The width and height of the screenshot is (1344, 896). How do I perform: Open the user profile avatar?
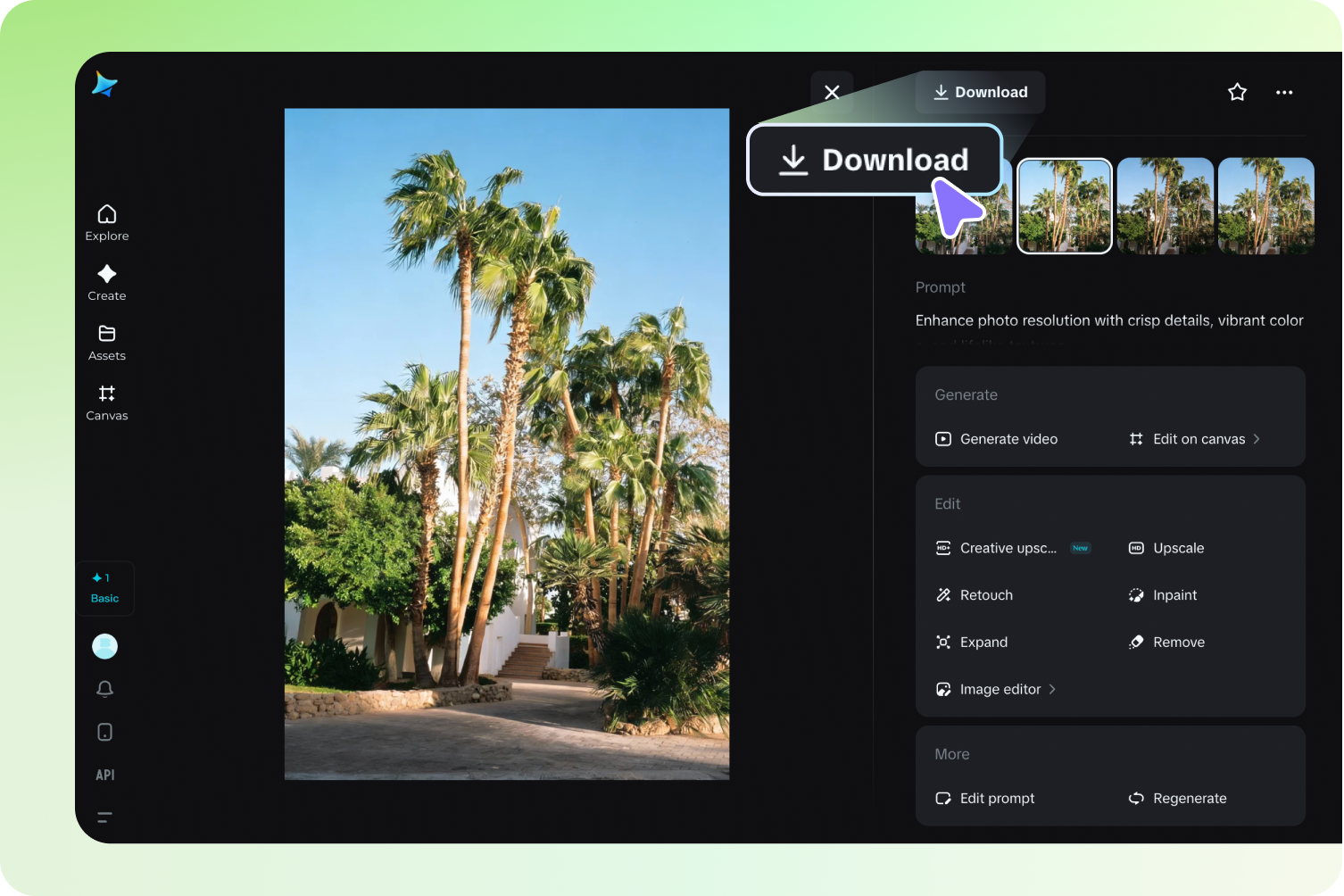(105, 646)
